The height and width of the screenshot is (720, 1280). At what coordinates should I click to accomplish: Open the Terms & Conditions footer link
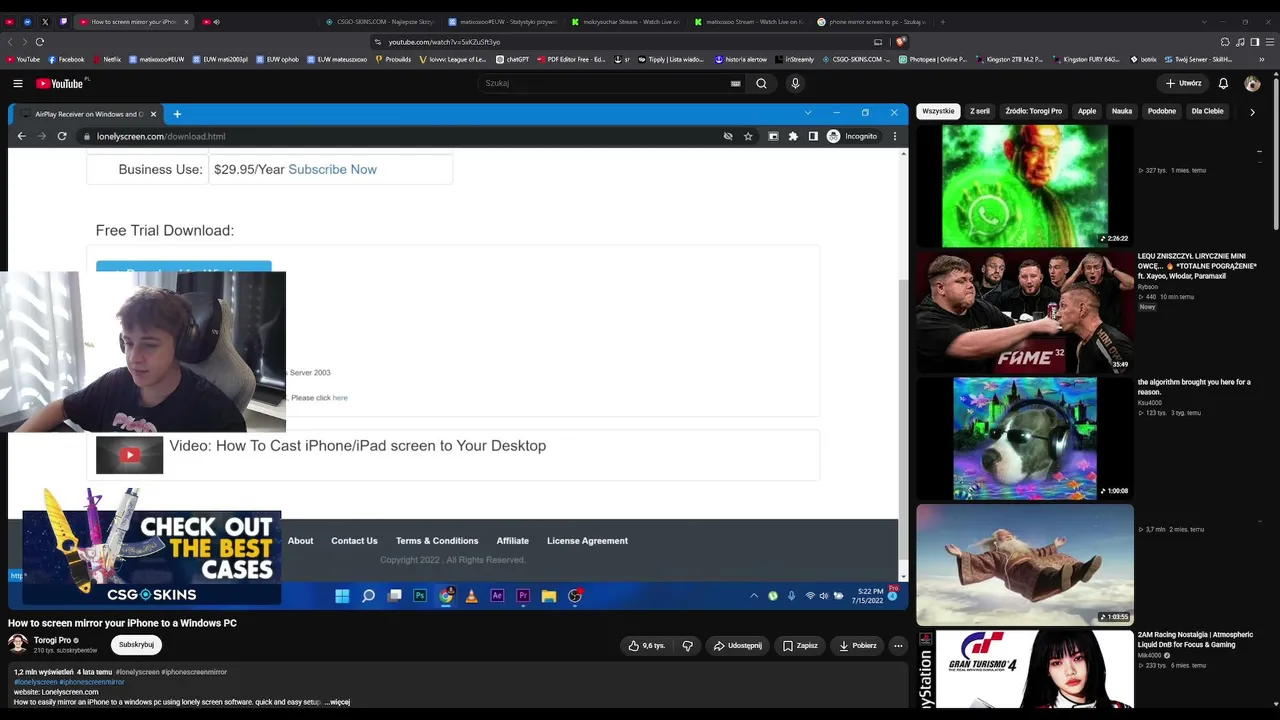437,541
